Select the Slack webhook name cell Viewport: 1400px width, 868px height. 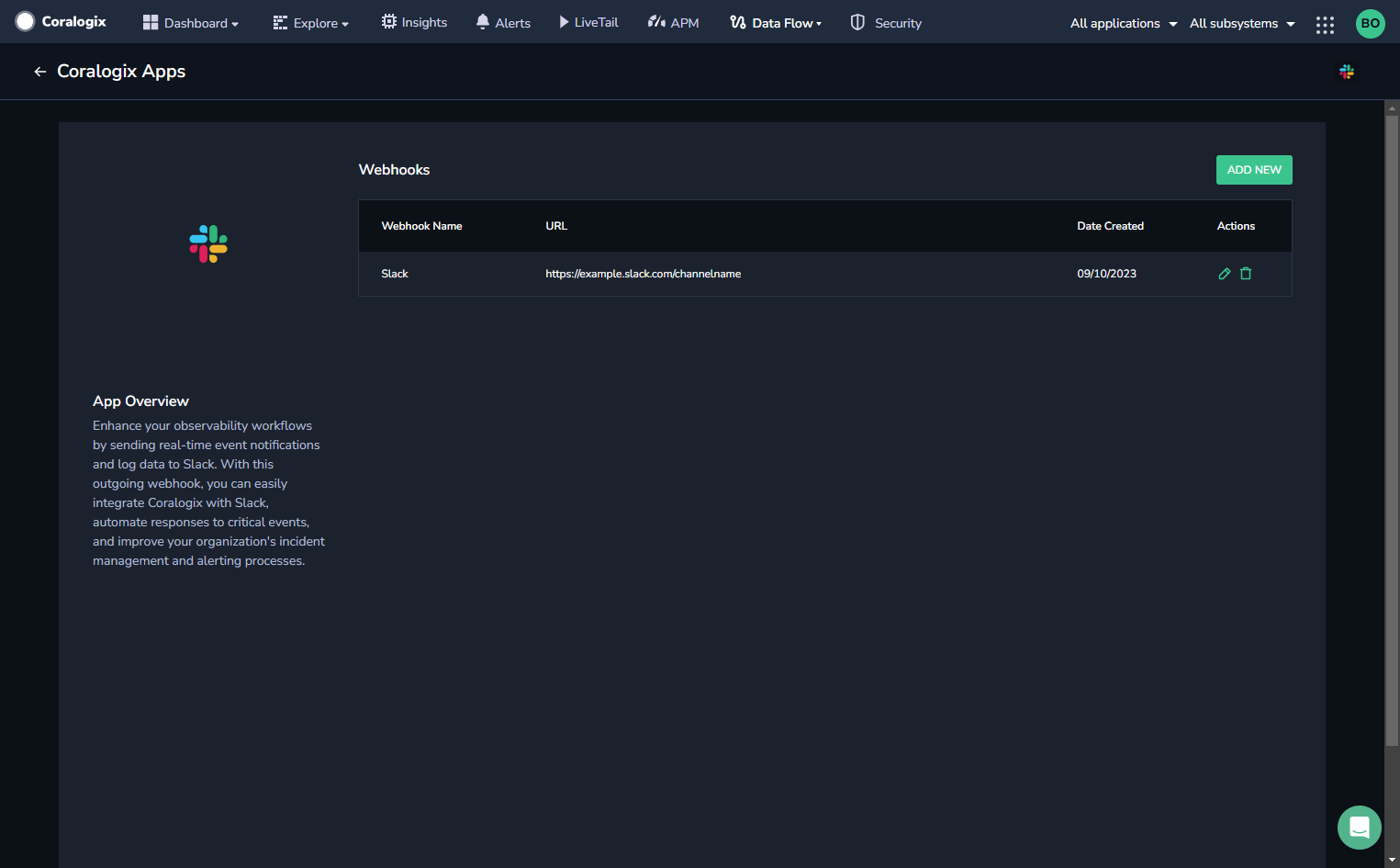(x=395, y=274)
